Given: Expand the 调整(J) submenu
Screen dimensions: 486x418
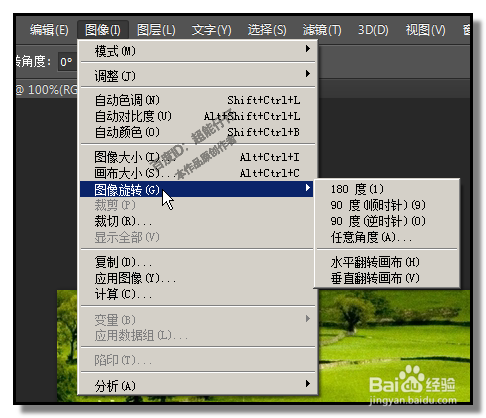Looking at the screenshot, I should coord(197,76).
